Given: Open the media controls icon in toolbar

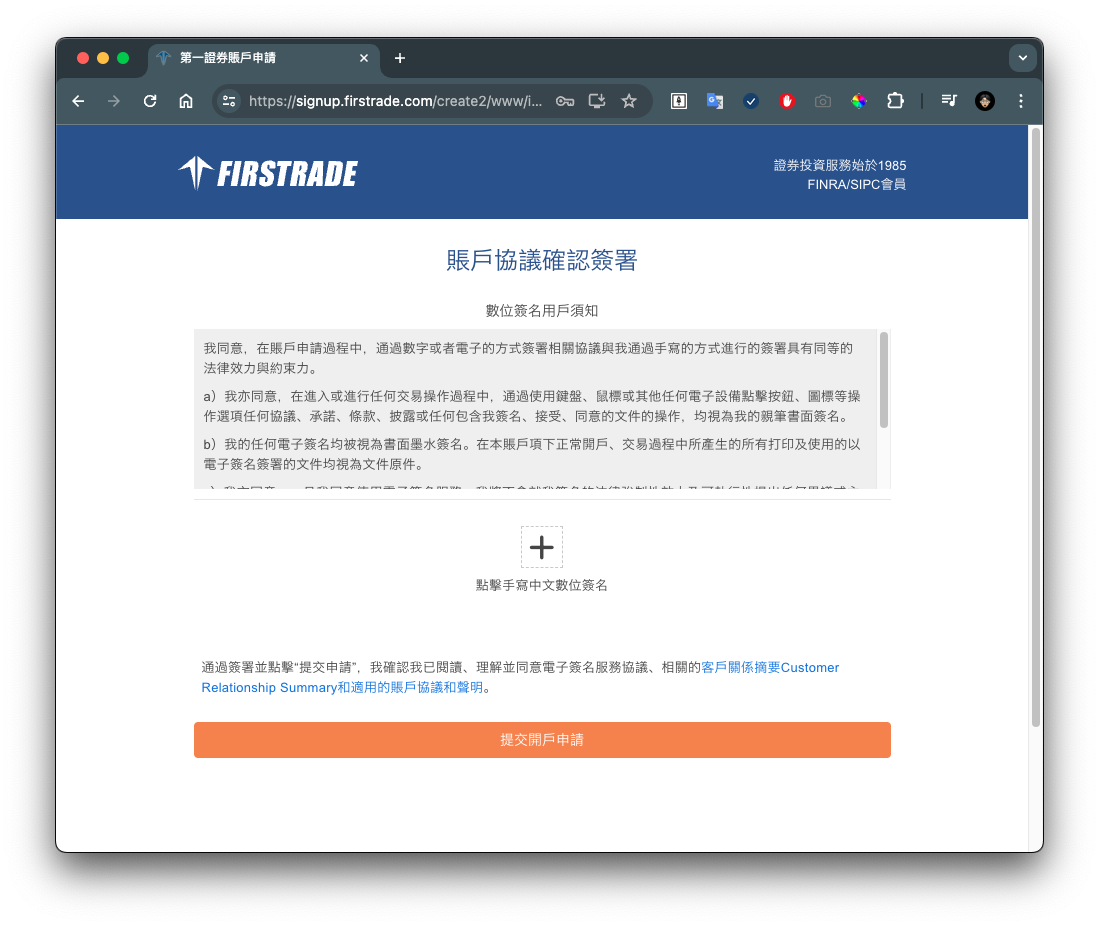Looking at the screenshot, I should [x=949, y=101].
